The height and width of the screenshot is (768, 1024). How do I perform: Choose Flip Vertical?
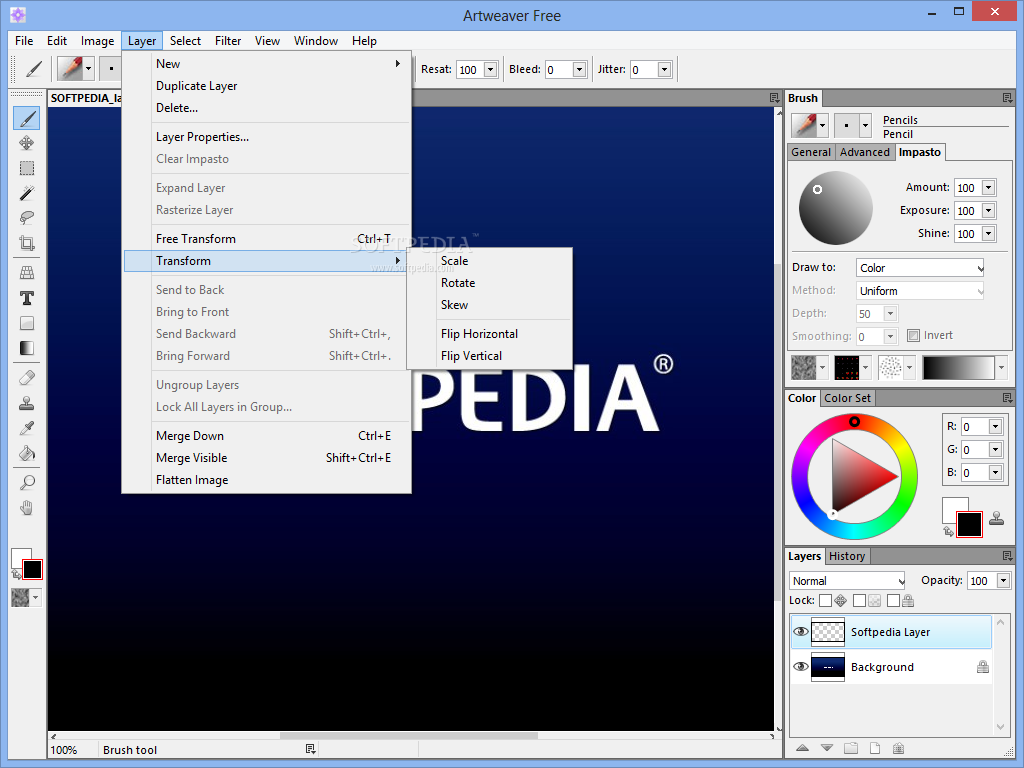pyautogui.click(x=472, y=356)
